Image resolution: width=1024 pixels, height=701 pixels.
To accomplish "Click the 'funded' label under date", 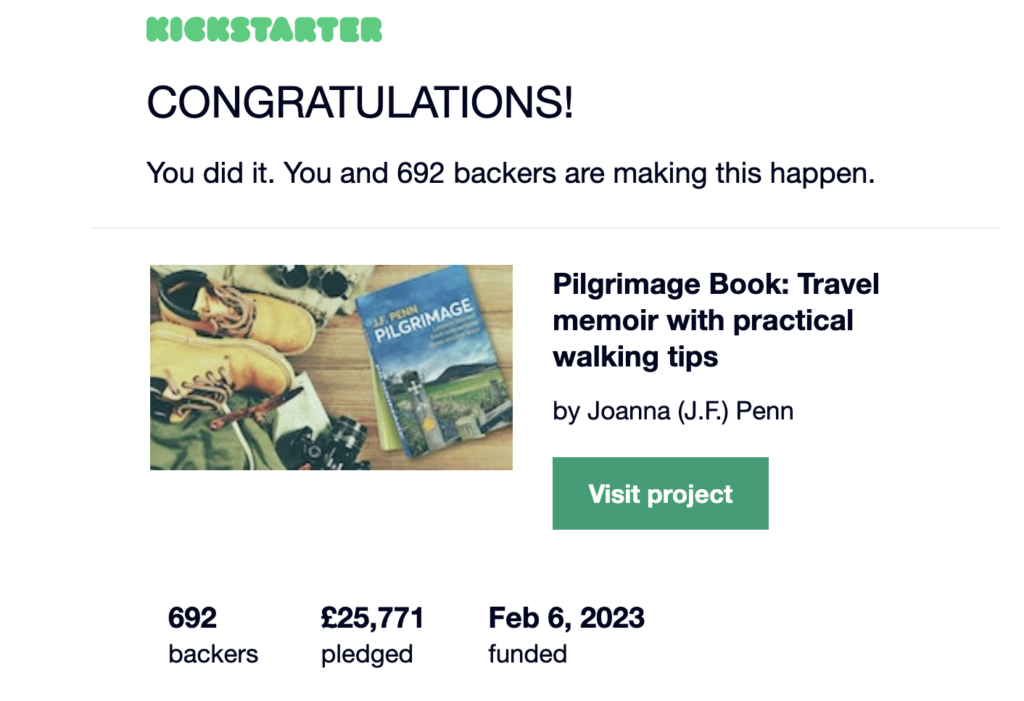I will (528, 654).
